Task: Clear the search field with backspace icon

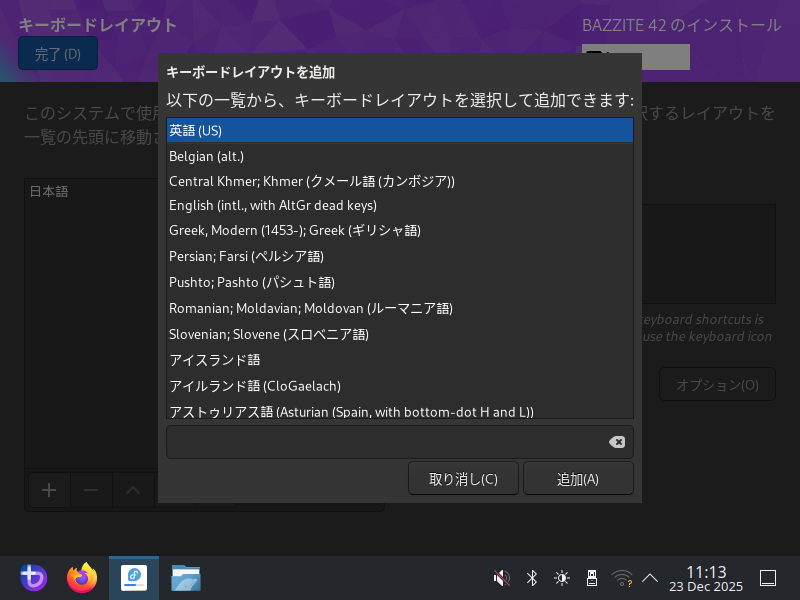Action: pyautogui.click(x=617, y=442)
